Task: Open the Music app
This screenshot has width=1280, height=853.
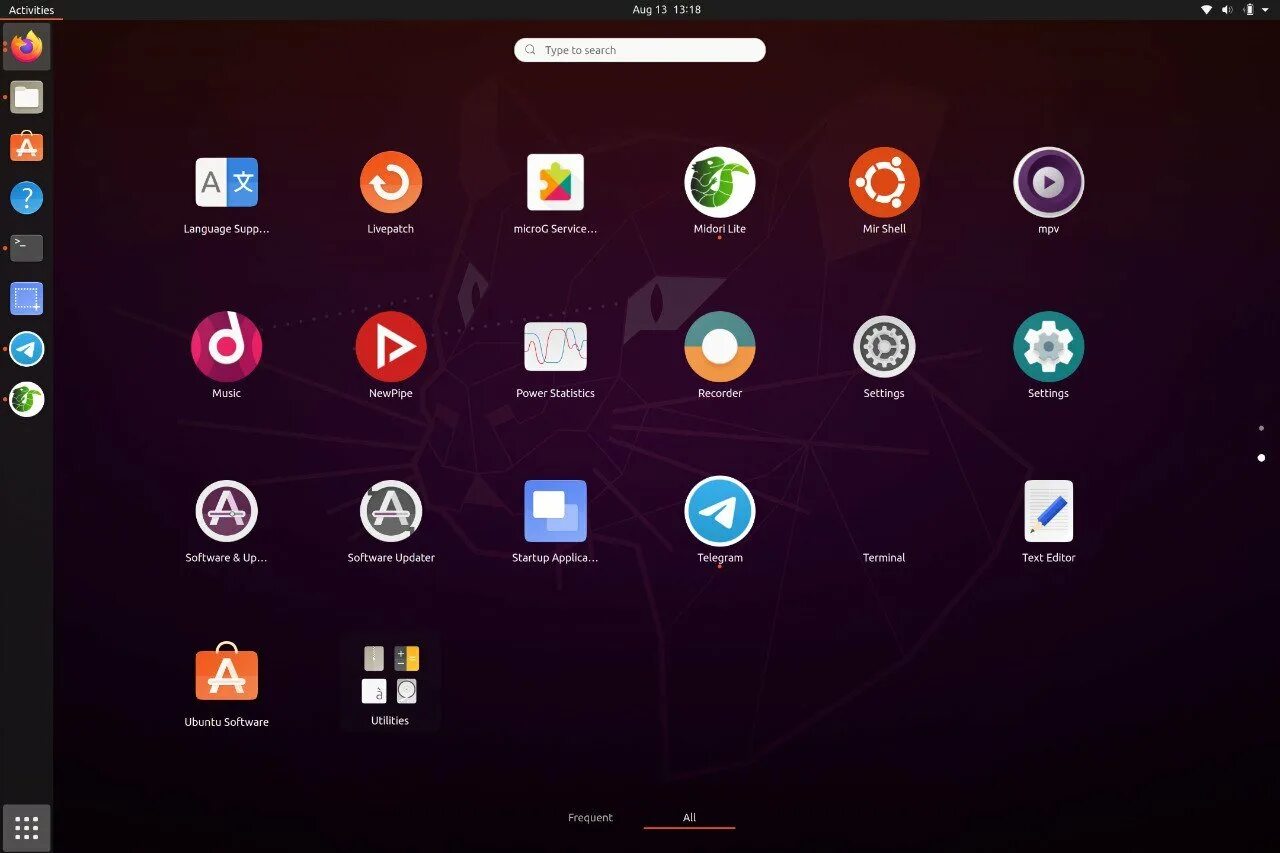Action: [x=226, y=347]
